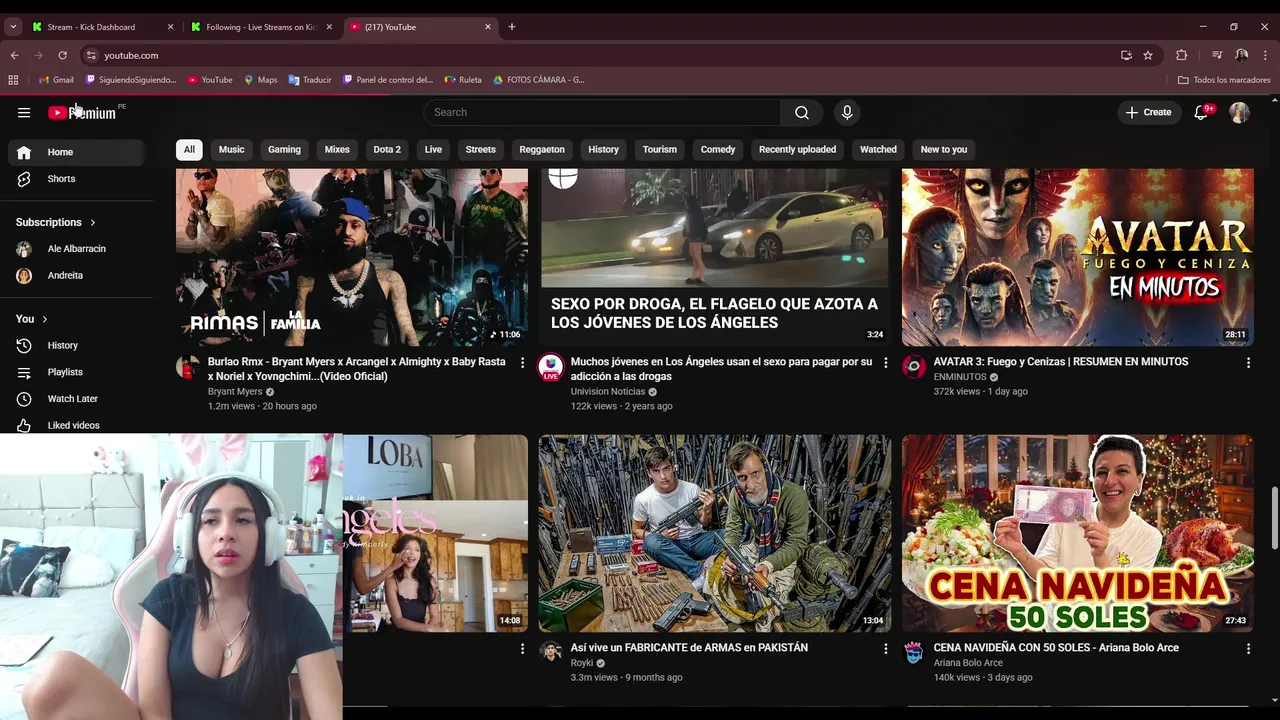Bookmark this page with star icon
This screenshot has height=720, width=1280.
coord(1148,56)
